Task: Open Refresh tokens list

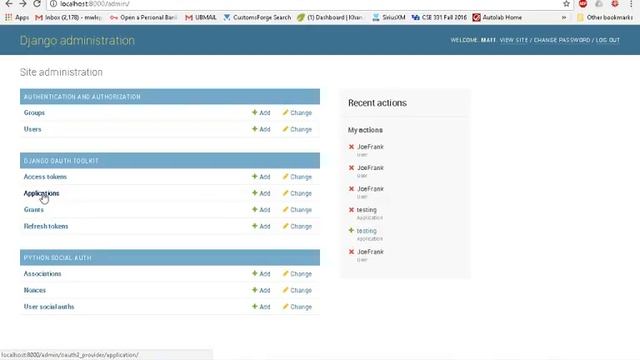Action: point(46,226)
